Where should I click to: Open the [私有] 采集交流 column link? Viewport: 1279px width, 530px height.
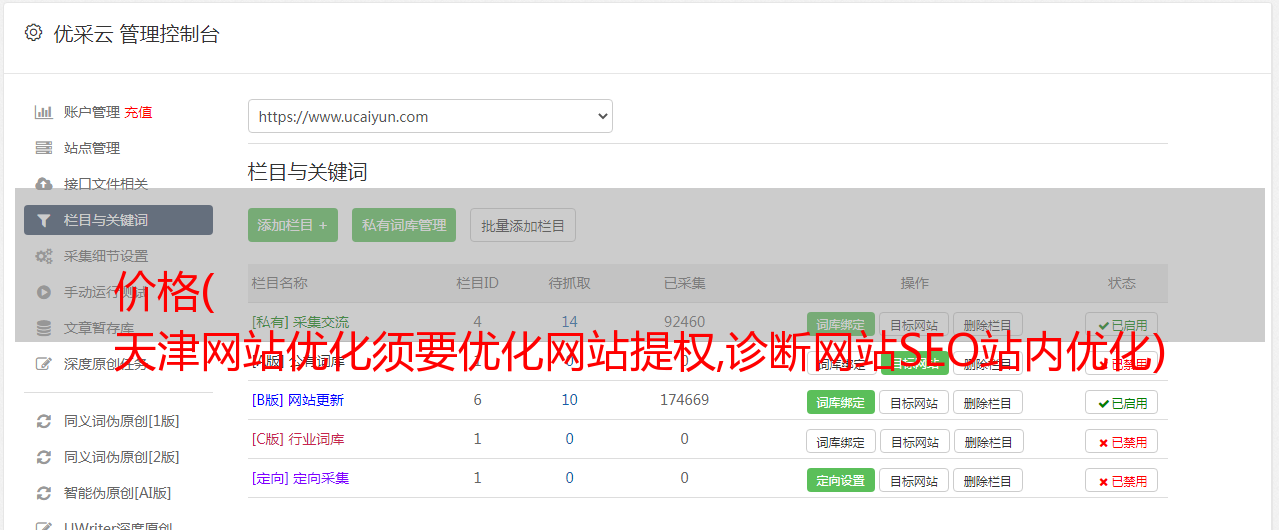(x=301, y=322)
